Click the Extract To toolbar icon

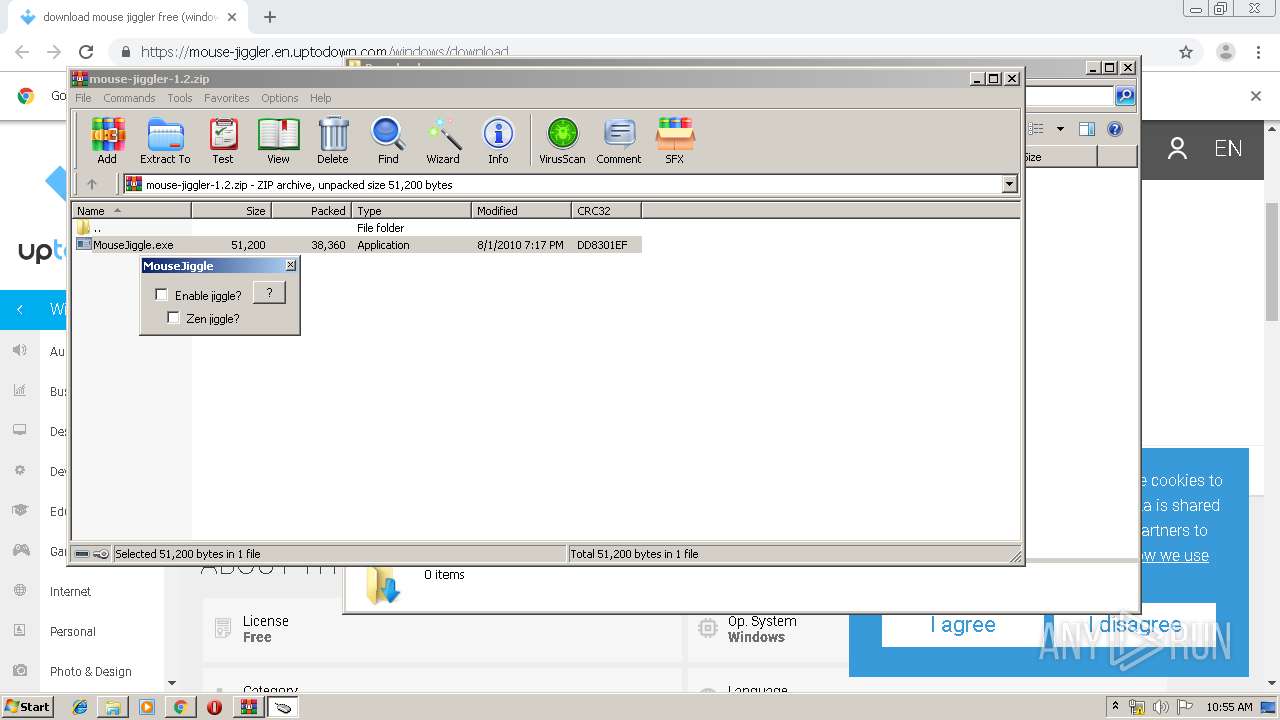[x=165, y=140]
